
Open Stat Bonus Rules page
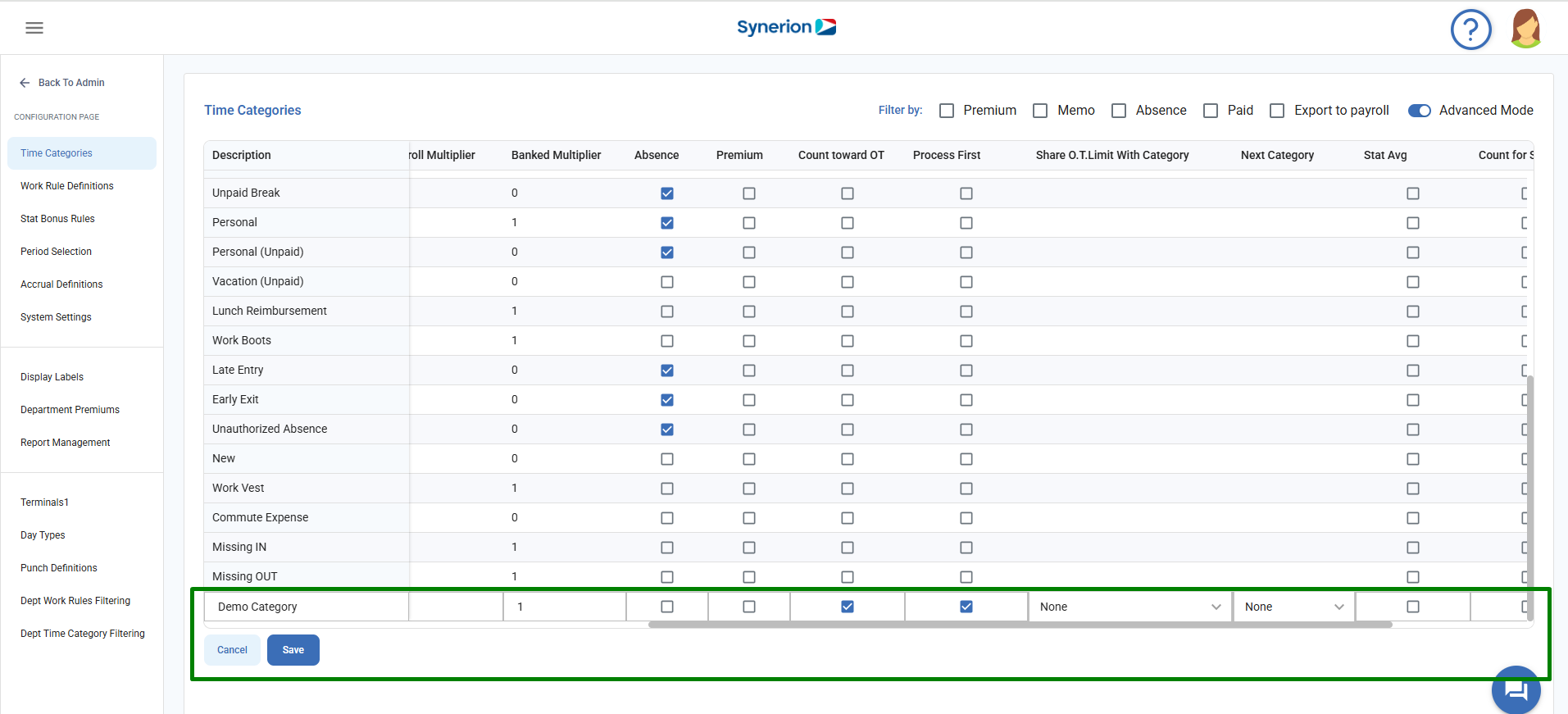click(x=57, y=219)
